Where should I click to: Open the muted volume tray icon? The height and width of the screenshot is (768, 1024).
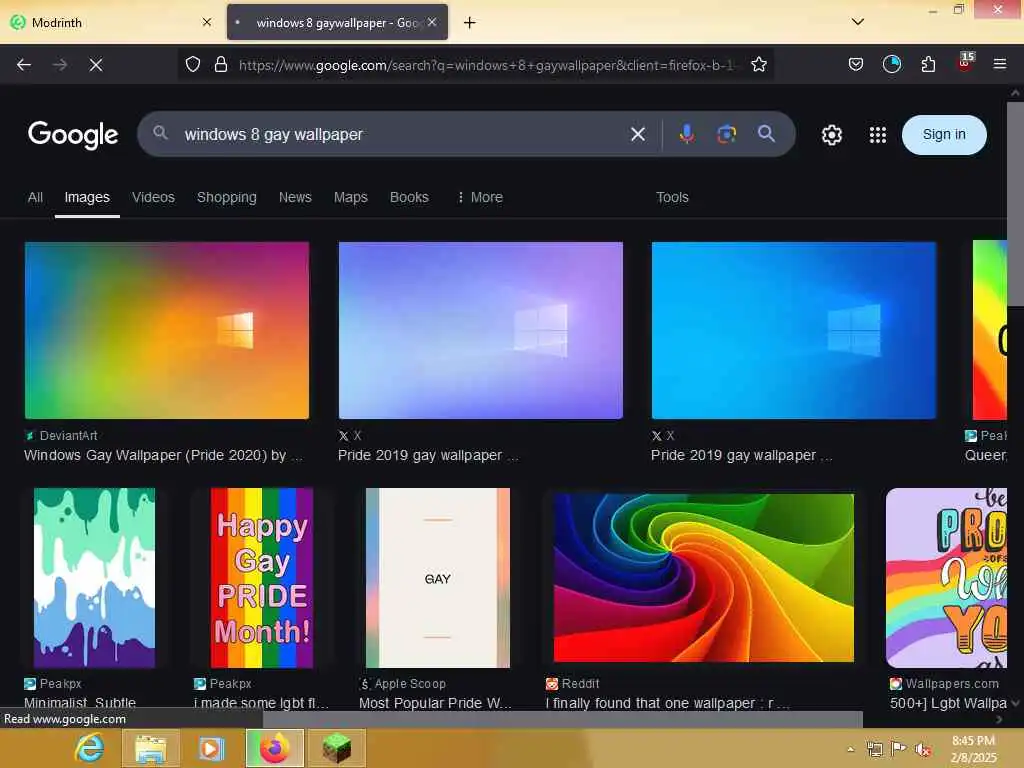923,749
